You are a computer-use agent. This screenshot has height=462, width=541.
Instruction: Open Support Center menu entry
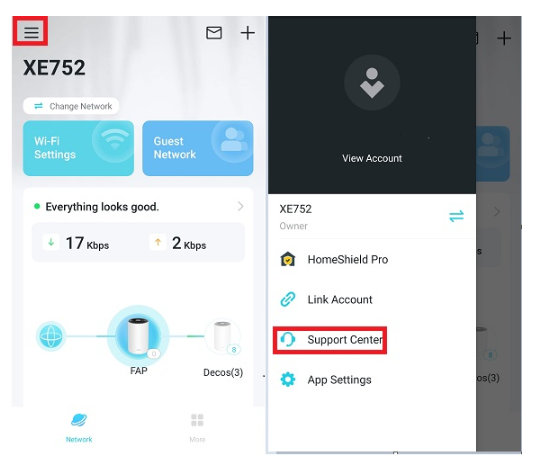tap(330, 340)
